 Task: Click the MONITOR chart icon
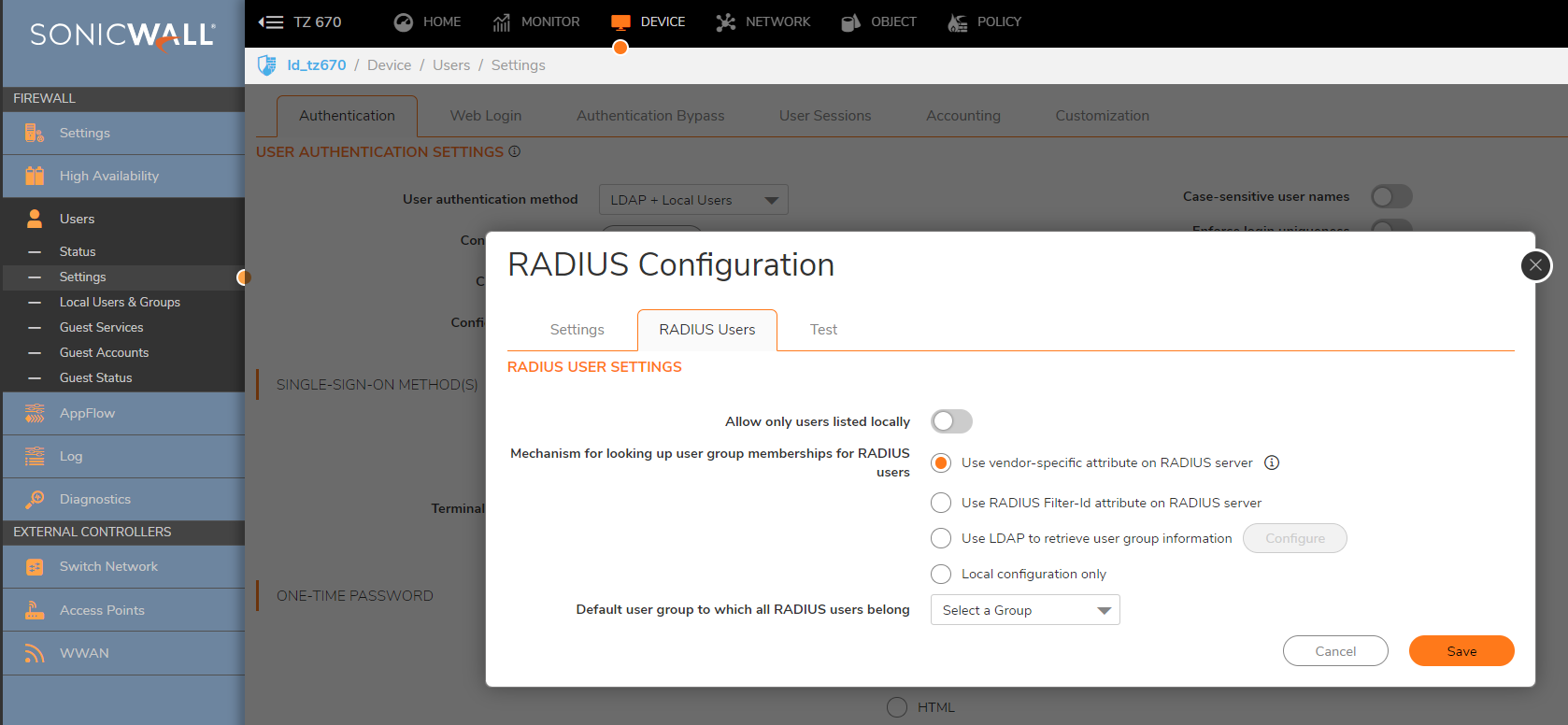pyautogui.click(x=502, y=22)
